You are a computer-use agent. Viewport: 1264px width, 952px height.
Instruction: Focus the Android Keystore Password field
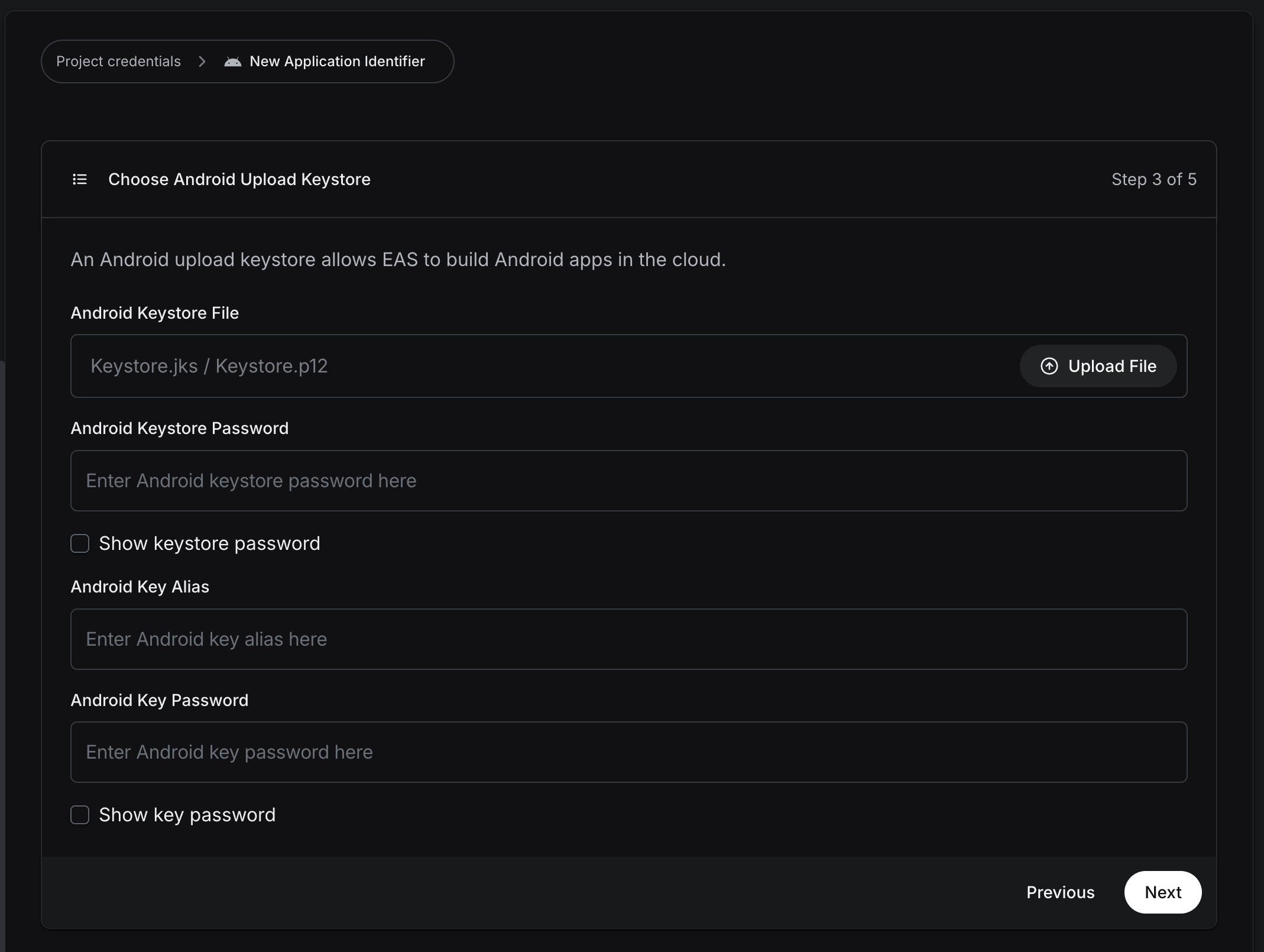[x=628, y=481]
